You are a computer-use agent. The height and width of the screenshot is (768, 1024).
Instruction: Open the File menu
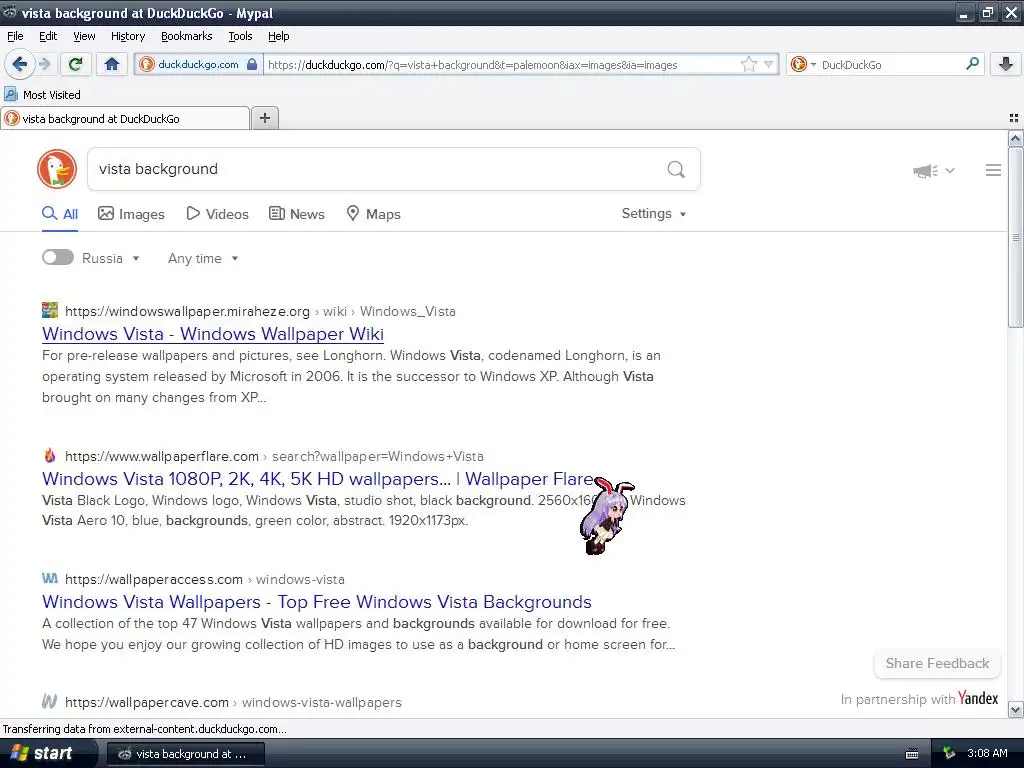pos(15,37)
